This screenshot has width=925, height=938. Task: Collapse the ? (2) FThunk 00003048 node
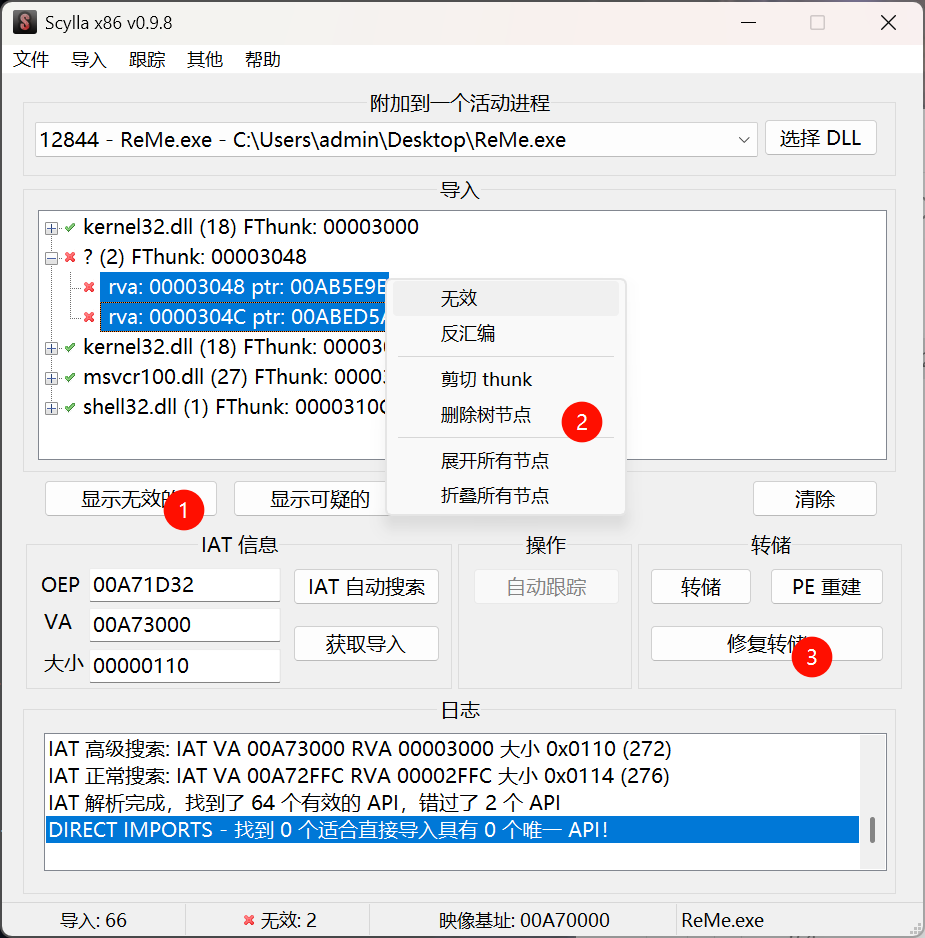51,258
